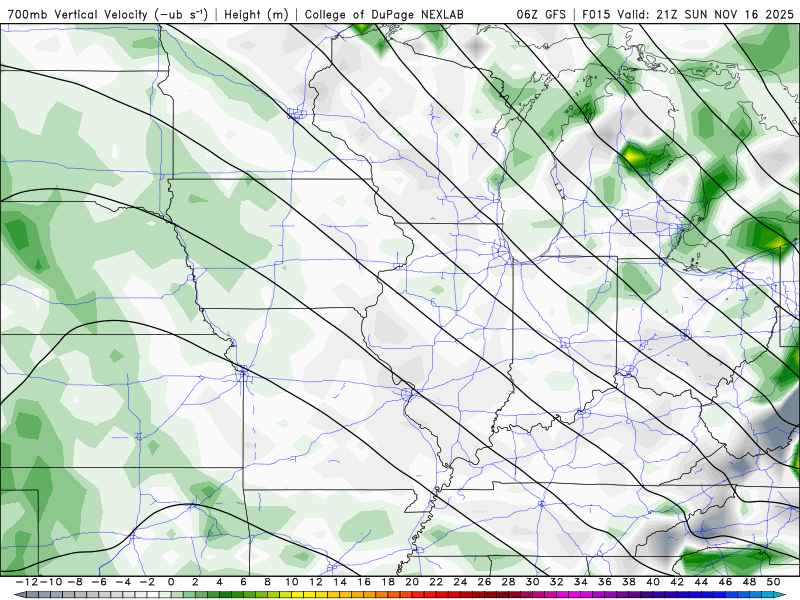Click the "22" color scale label
Screen dimensions: 800x600
pyautogui.click(x=436, y=582)
